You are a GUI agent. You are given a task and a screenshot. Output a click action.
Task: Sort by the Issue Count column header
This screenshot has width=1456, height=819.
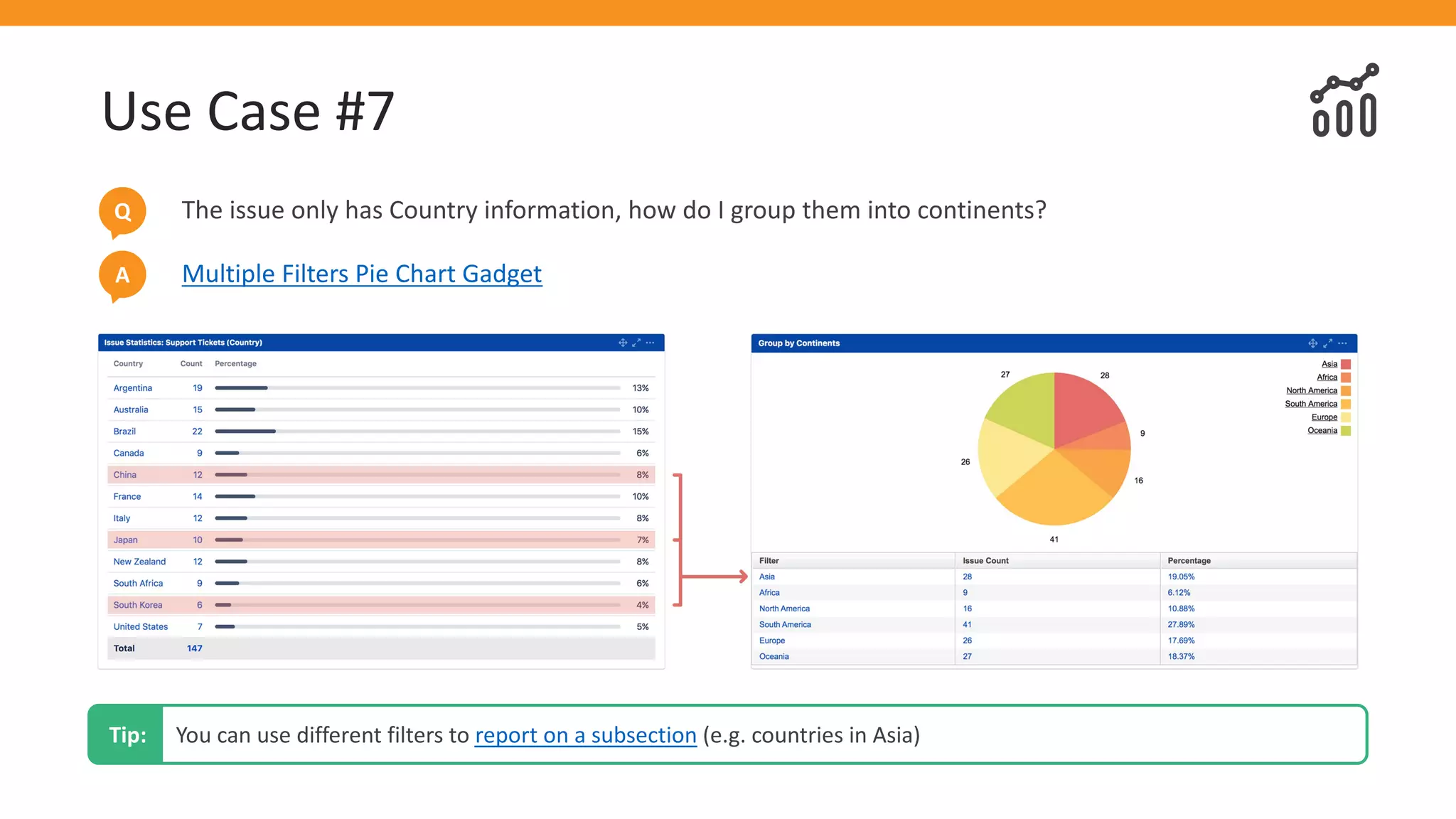[985, 561]
